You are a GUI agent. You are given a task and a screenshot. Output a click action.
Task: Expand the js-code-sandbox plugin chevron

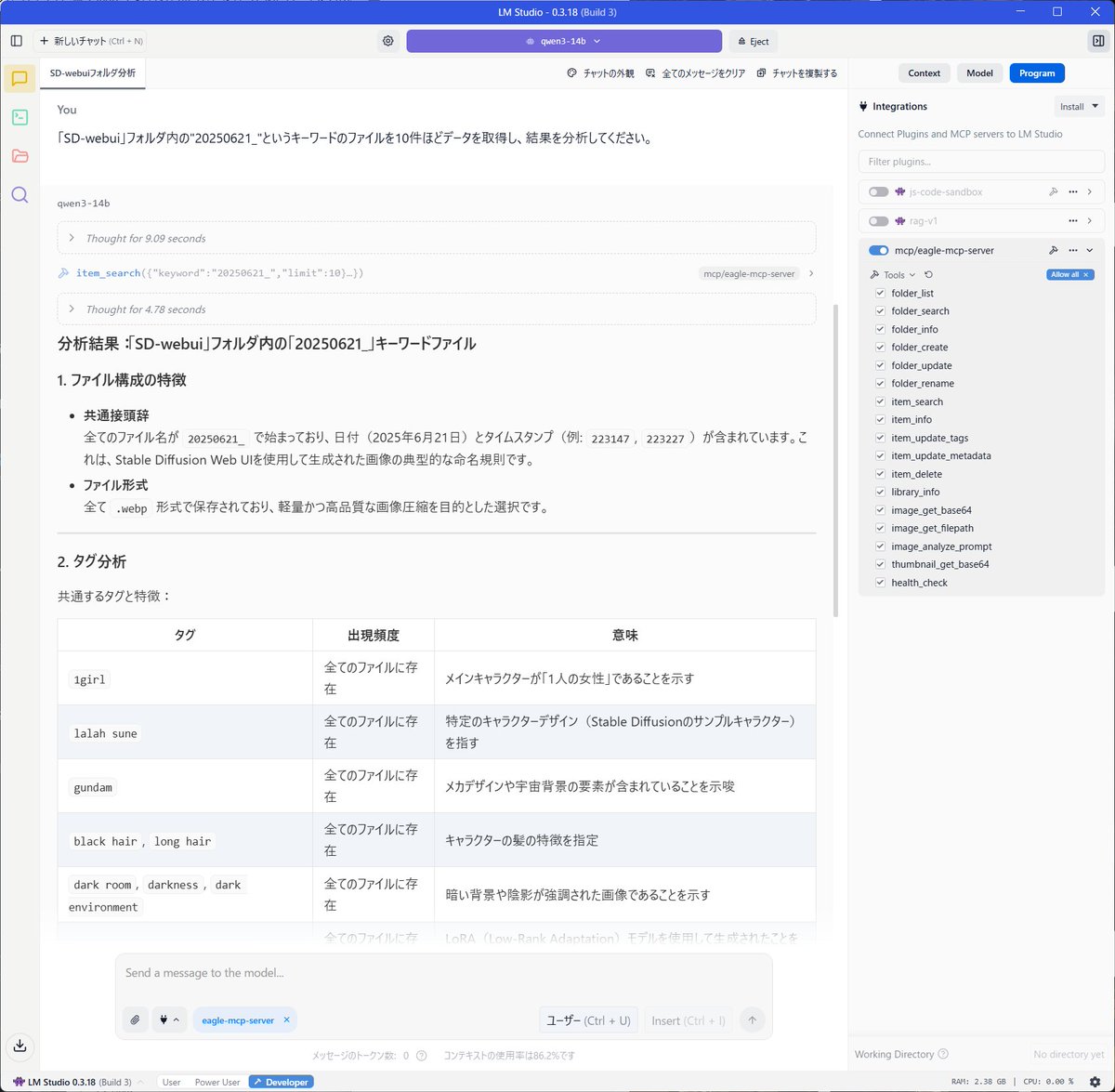click(x=1090, y=191)
